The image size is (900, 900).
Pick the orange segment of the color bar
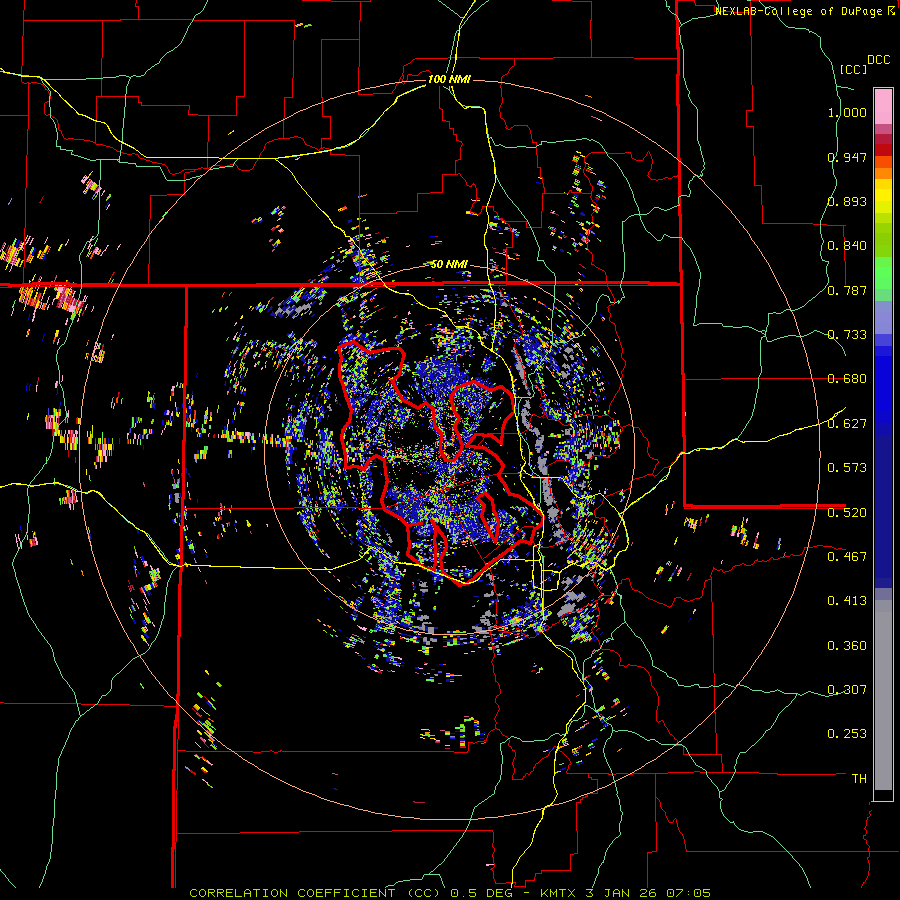point(883,173)
